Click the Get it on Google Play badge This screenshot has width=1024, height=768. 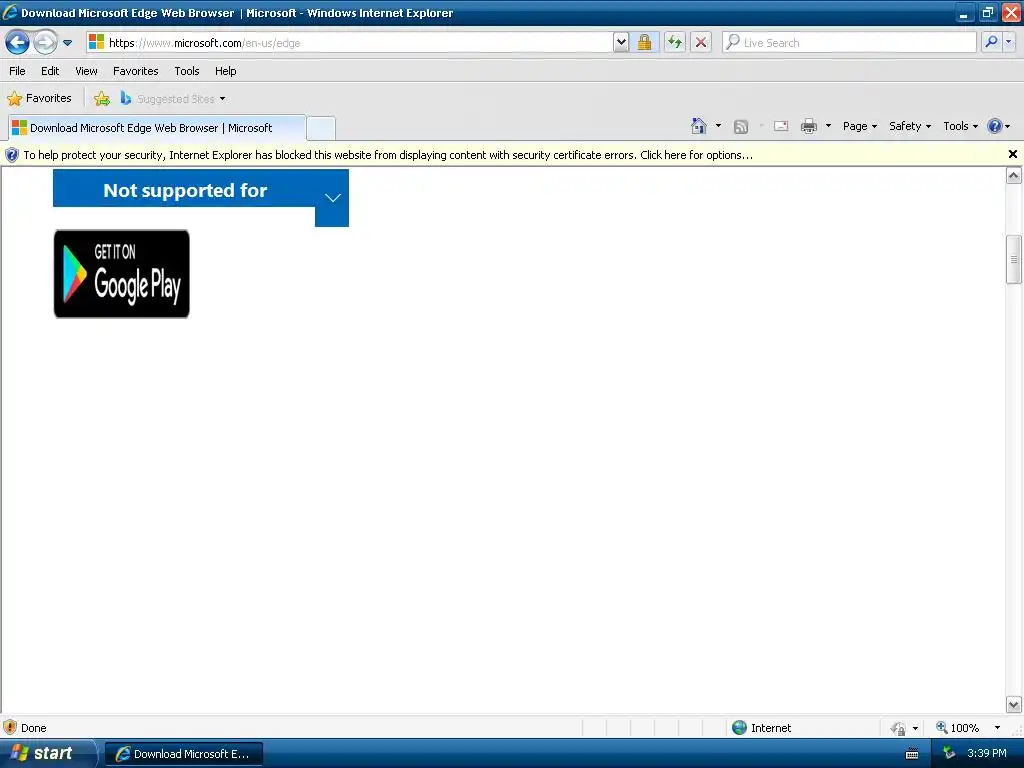pos(121,274)
